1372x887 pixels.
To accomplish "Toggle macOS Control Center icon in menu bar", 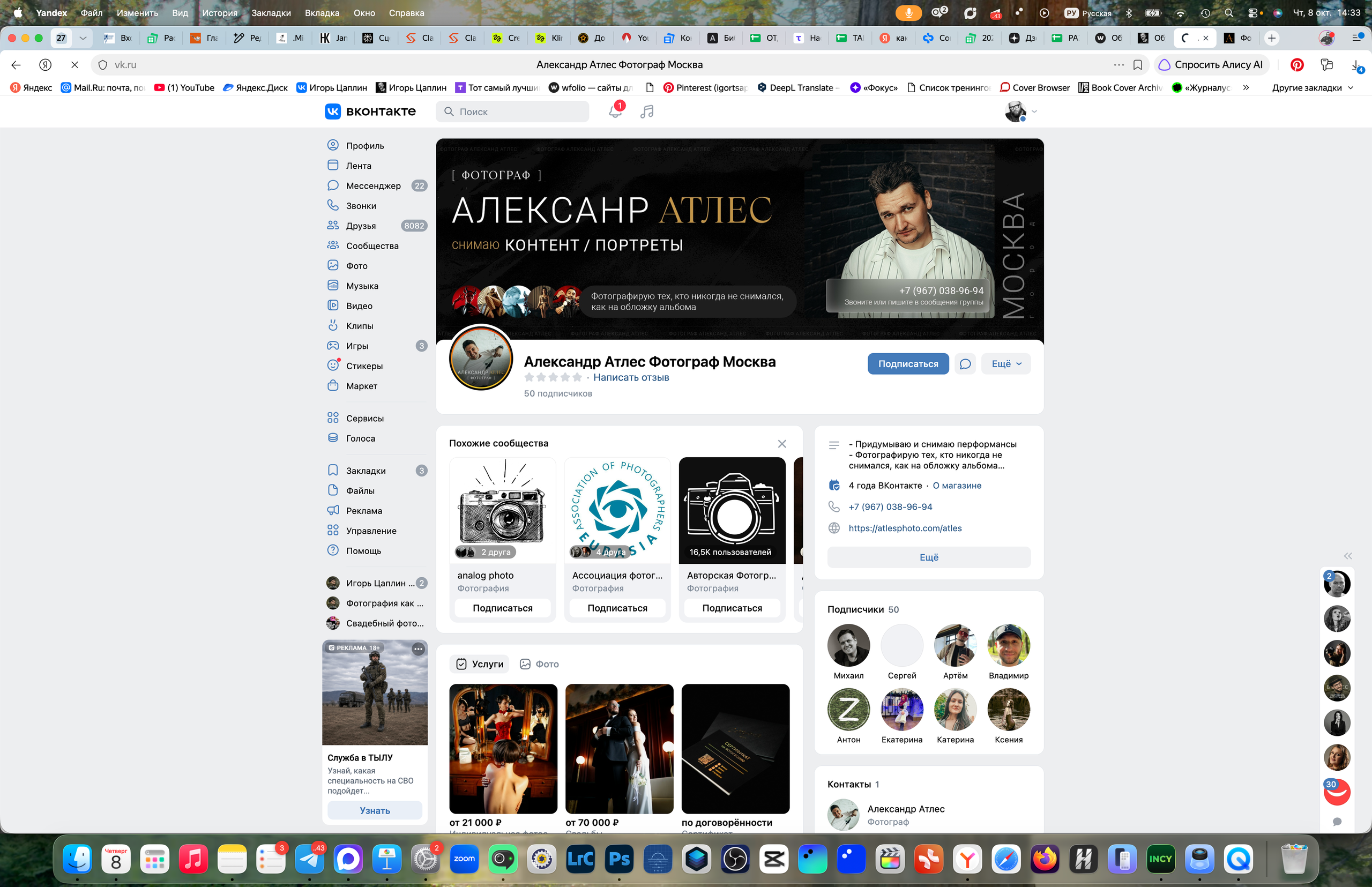I will pos(1254,13).
